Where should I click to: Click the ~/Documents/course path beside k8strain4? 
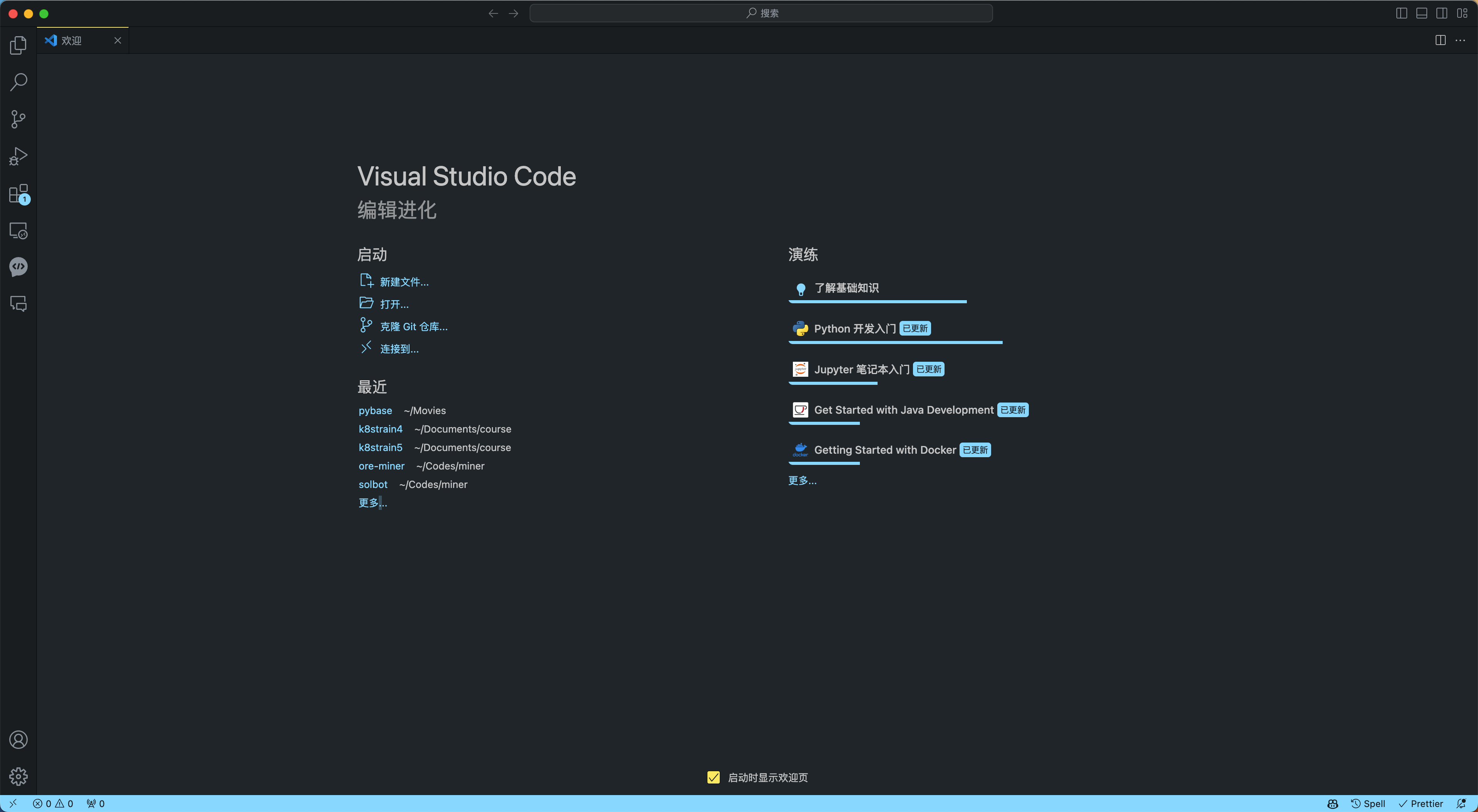pos(462,429)
